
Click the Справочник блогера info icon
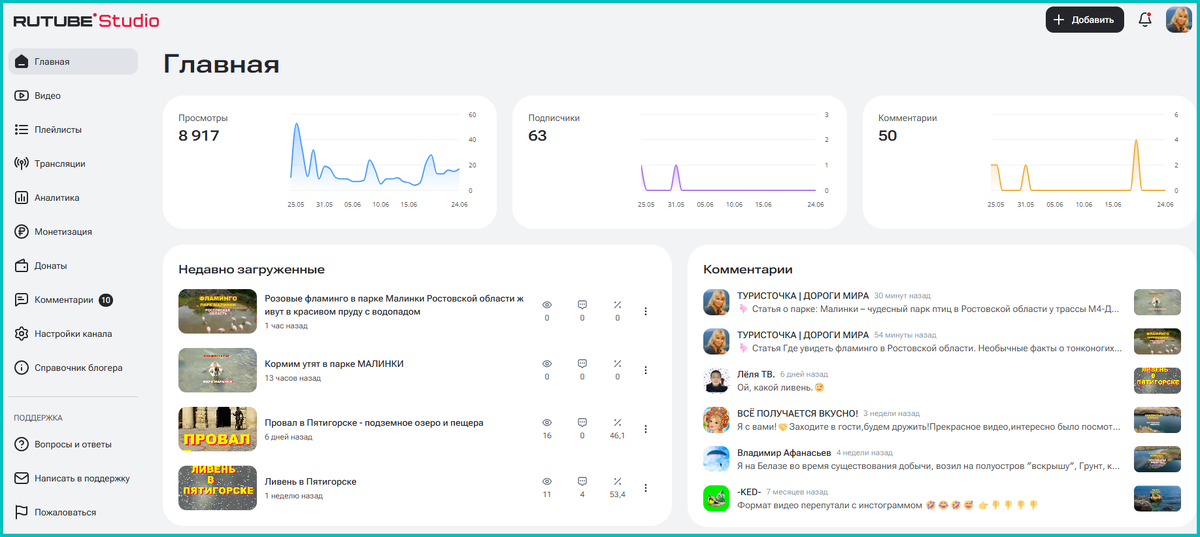point(21,368)
